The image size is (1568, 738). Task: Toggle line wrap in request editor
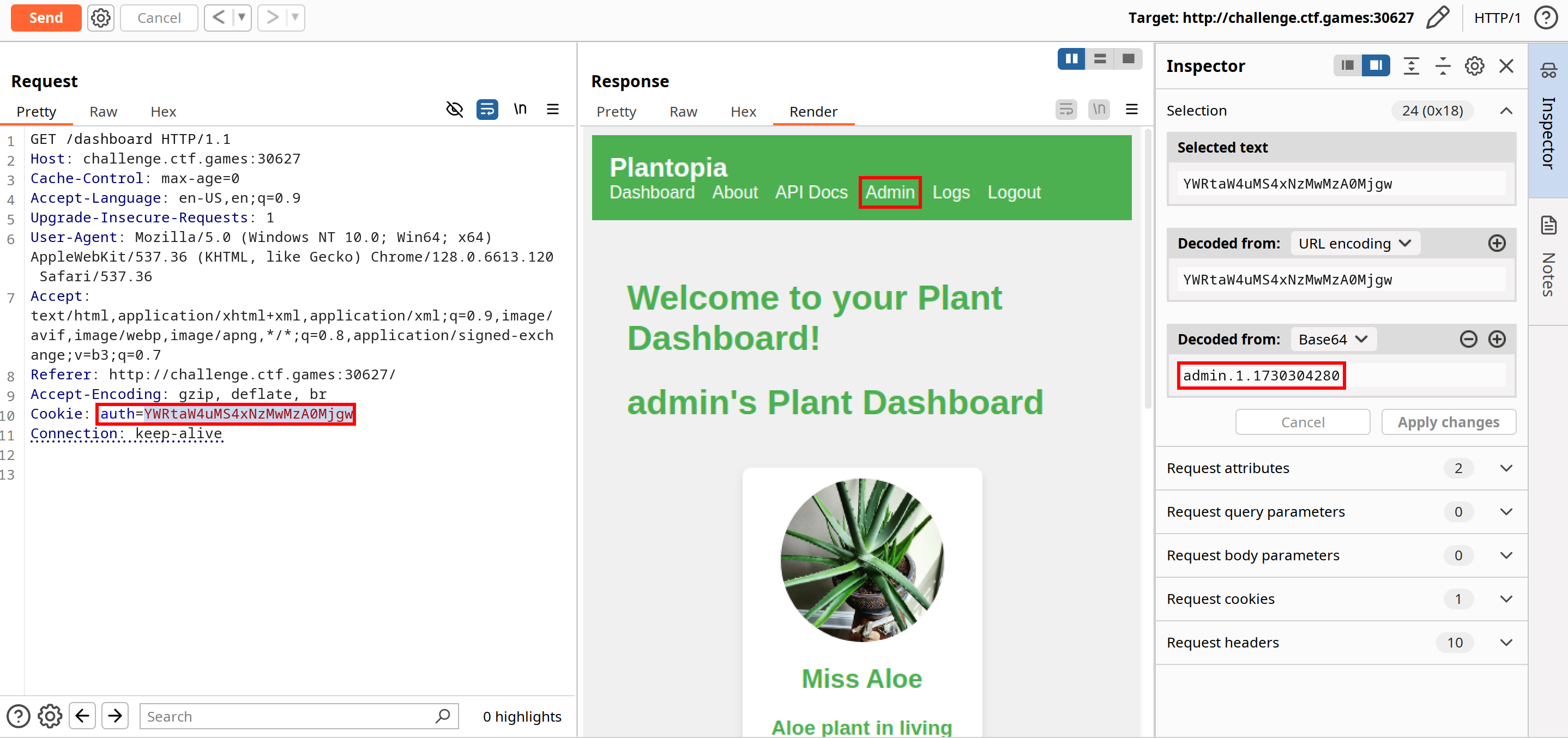(487, 110)
